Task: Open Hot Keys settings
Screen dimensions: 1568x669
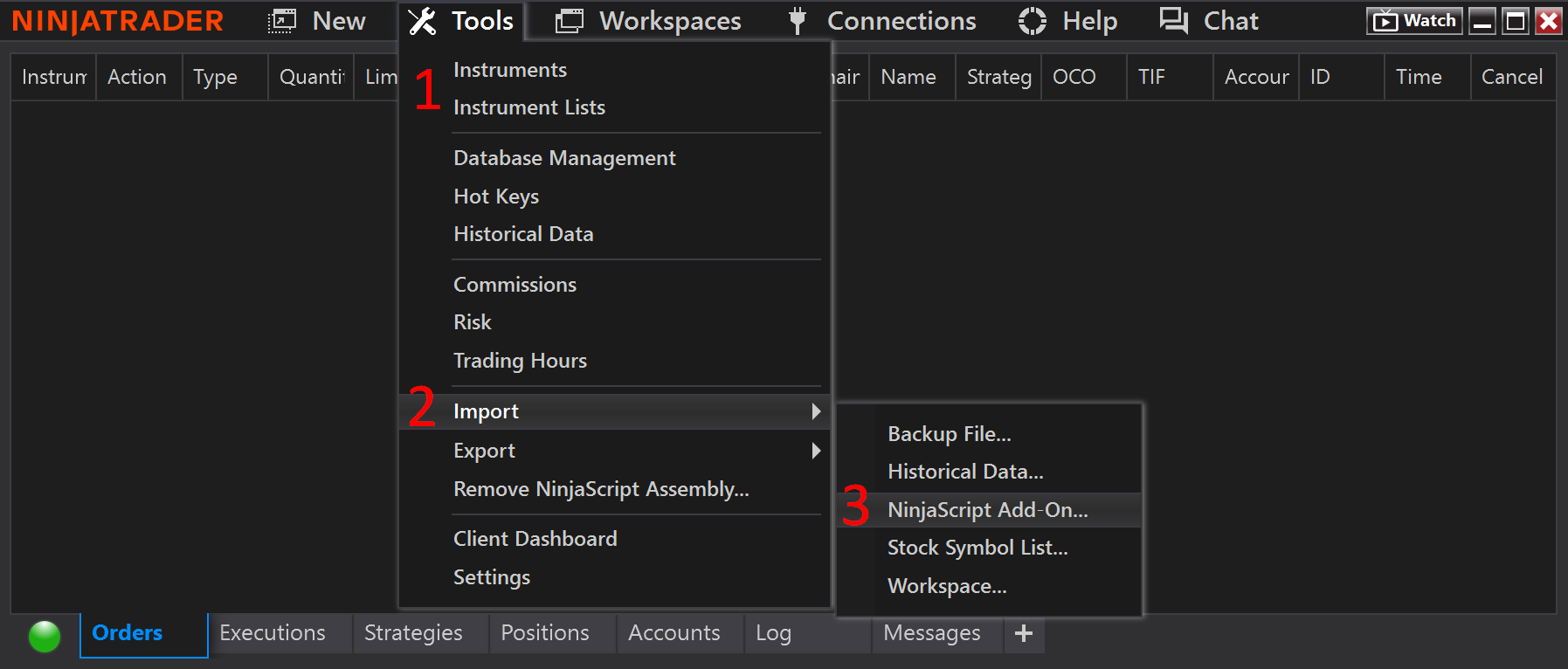Action: click(496, 197)
